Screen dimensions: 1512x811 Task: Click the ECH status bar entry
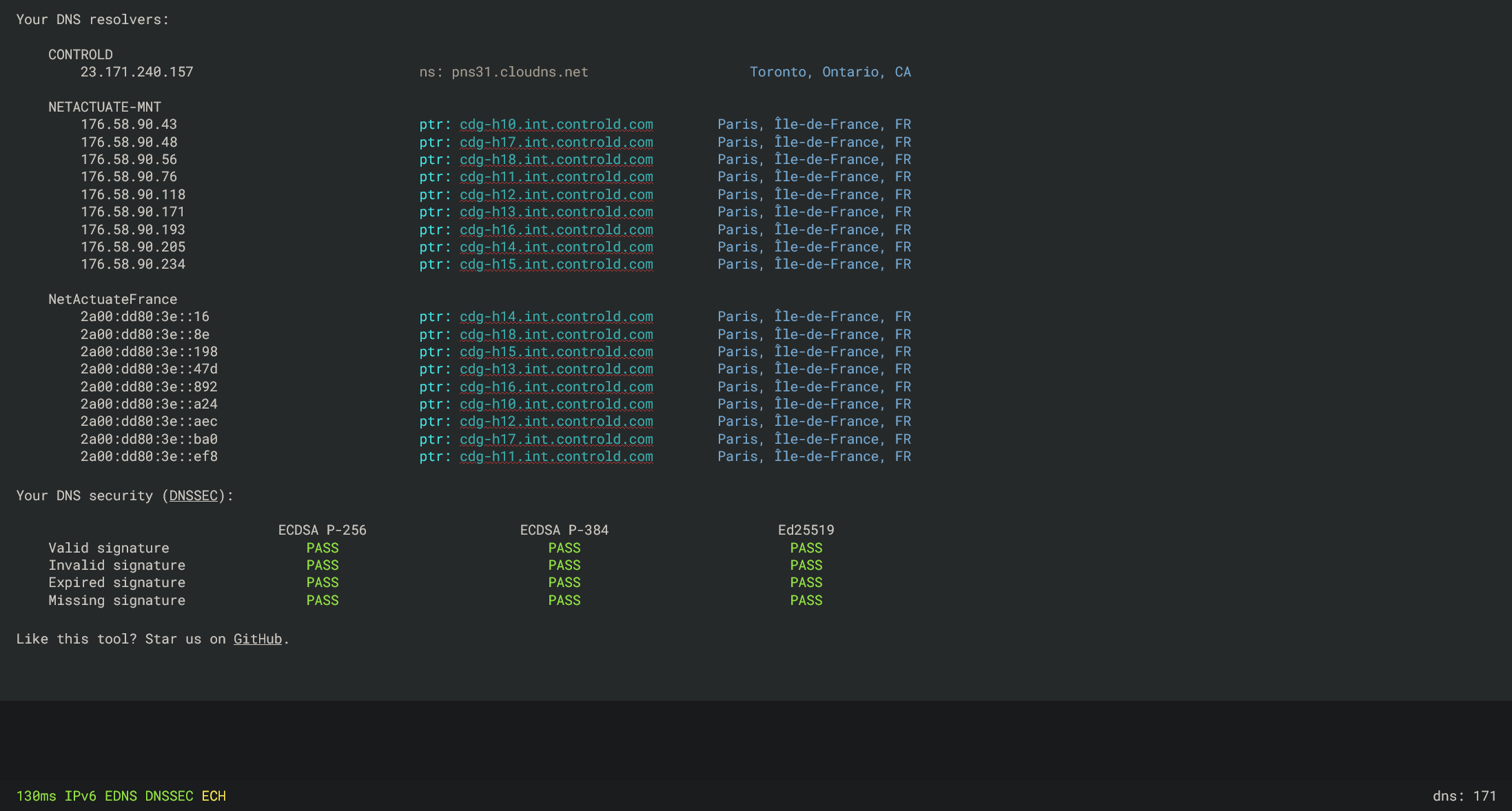click(x=214, y=796)
